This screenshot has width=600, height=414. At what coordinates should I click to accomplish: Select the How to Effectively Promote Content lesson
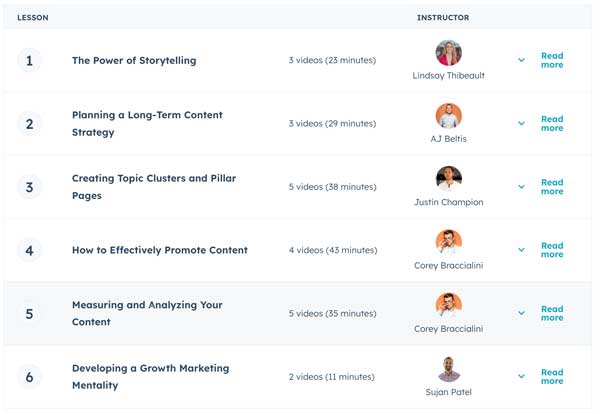click(159, 250)
